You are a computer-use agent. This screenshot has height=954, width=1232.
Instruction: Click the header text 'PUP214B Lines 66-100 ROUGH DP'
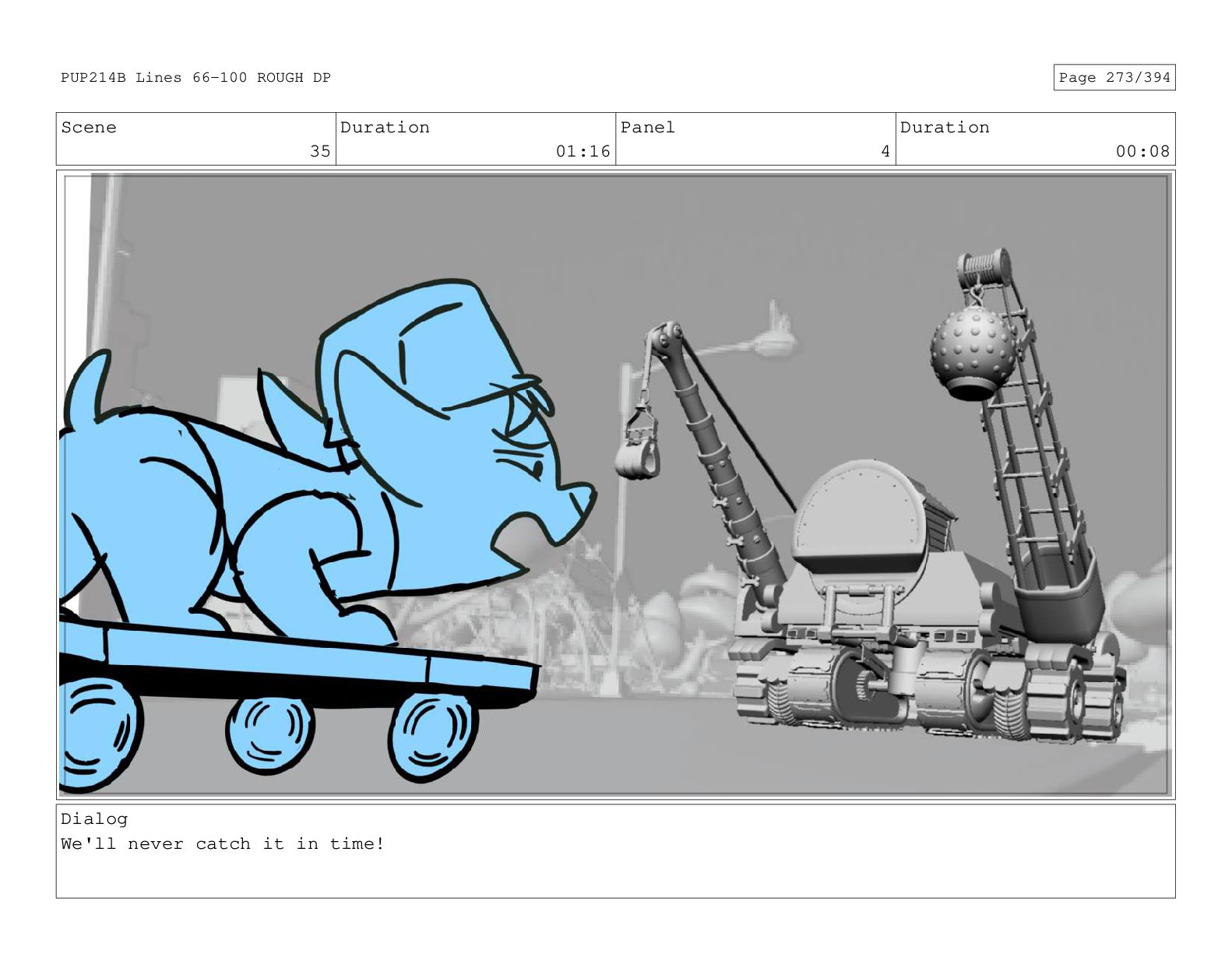(195, 77)
